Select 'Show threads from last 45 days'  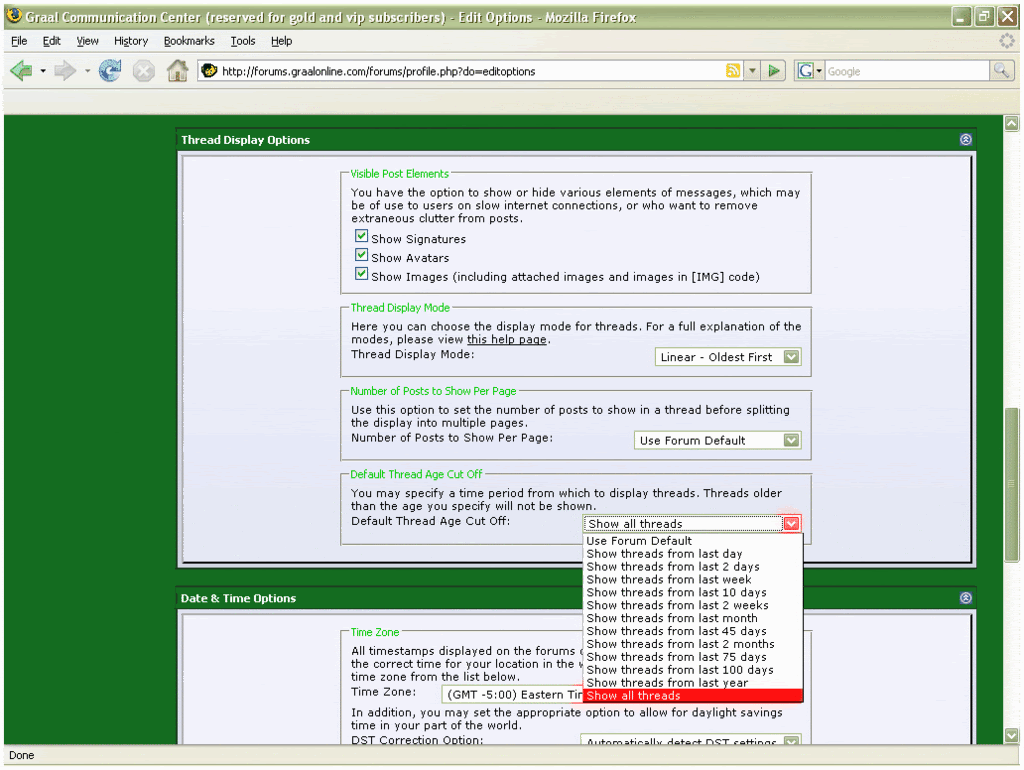[x=692, y=632]
